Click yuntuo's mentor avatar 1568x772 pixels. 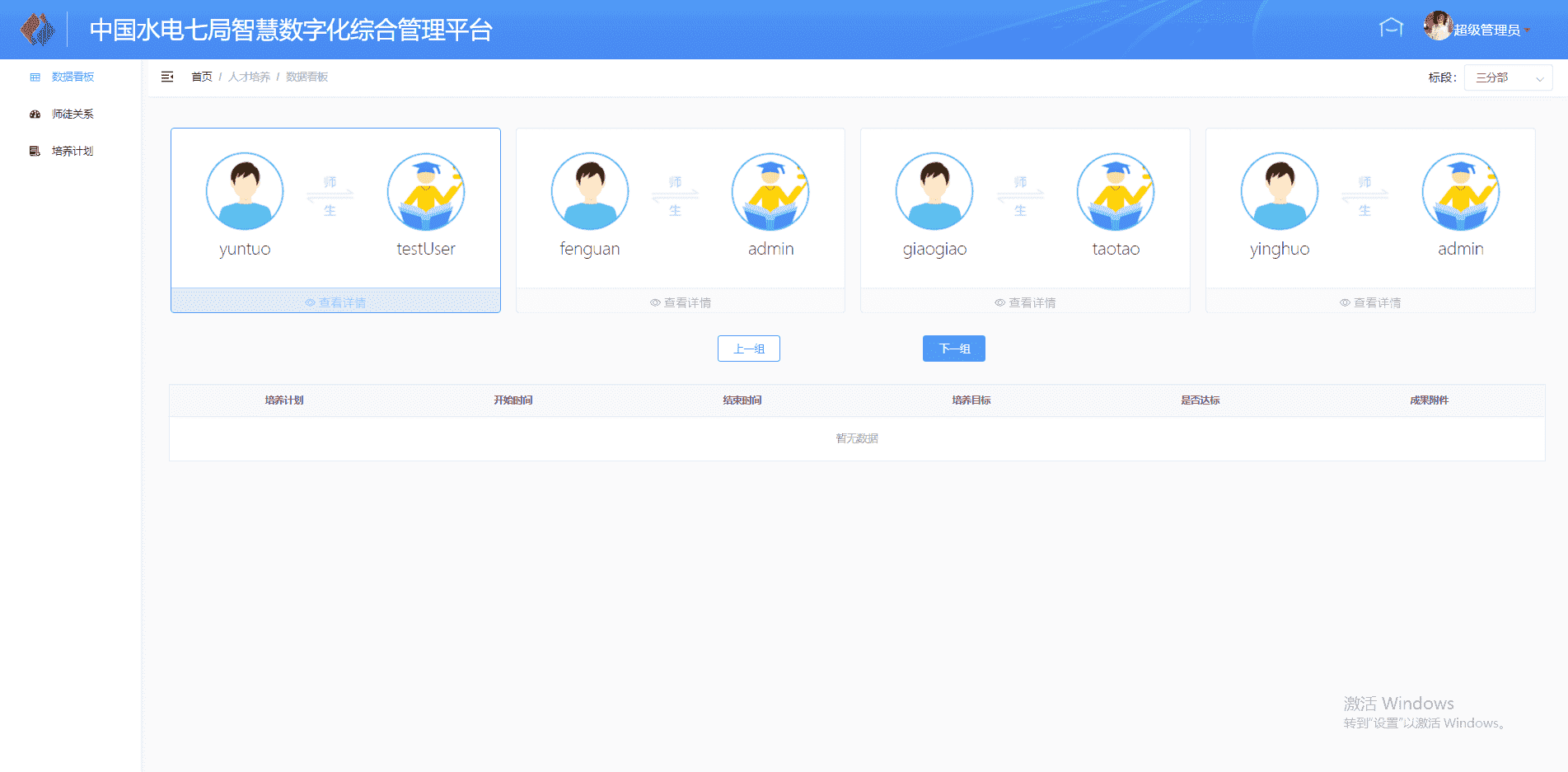(245, 191)
